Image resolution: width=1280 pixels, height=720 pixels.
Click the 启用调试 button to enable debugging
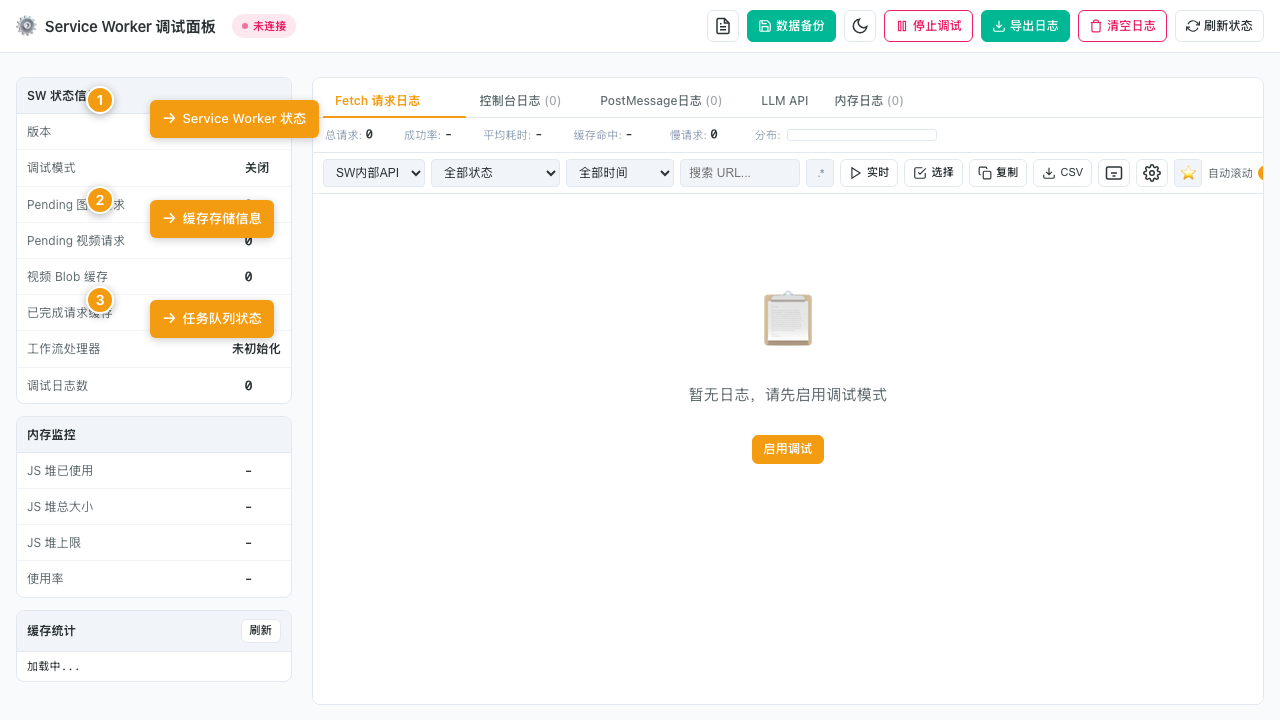pyautogui.click(x=787, y=449)
